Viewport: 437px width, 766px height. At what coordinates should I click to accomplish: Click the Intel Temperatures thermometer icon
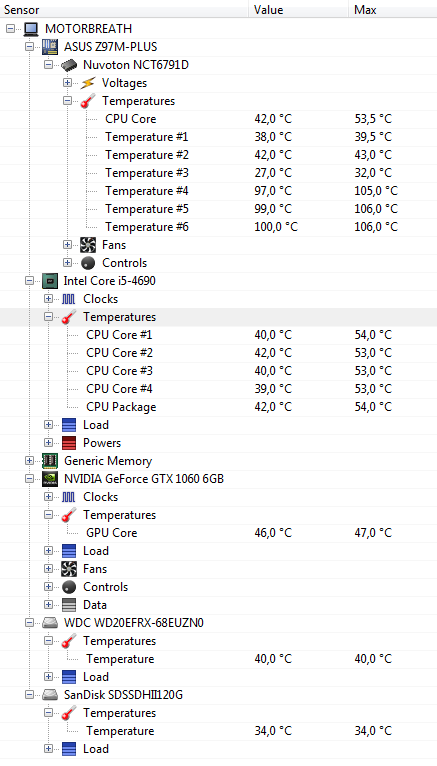[69, 317]
